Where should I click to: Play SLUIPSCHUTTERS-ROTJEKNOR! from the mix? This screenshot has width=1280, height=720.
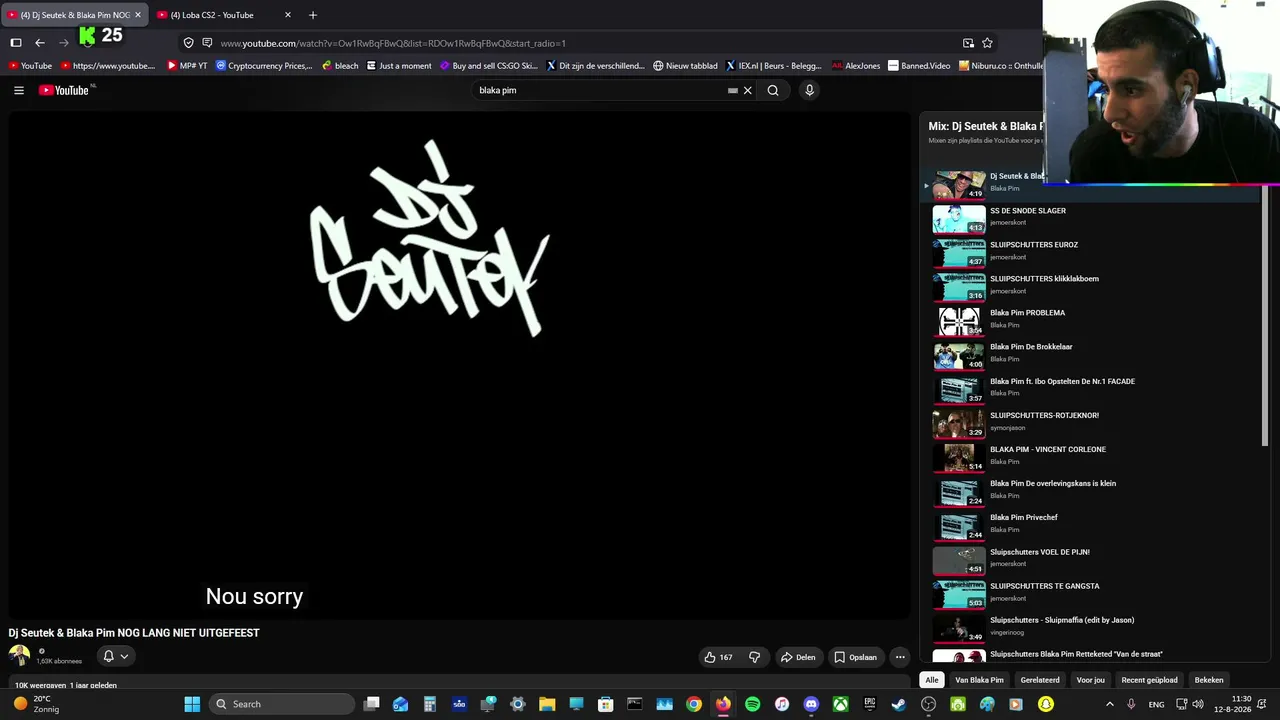point(1090,423)
